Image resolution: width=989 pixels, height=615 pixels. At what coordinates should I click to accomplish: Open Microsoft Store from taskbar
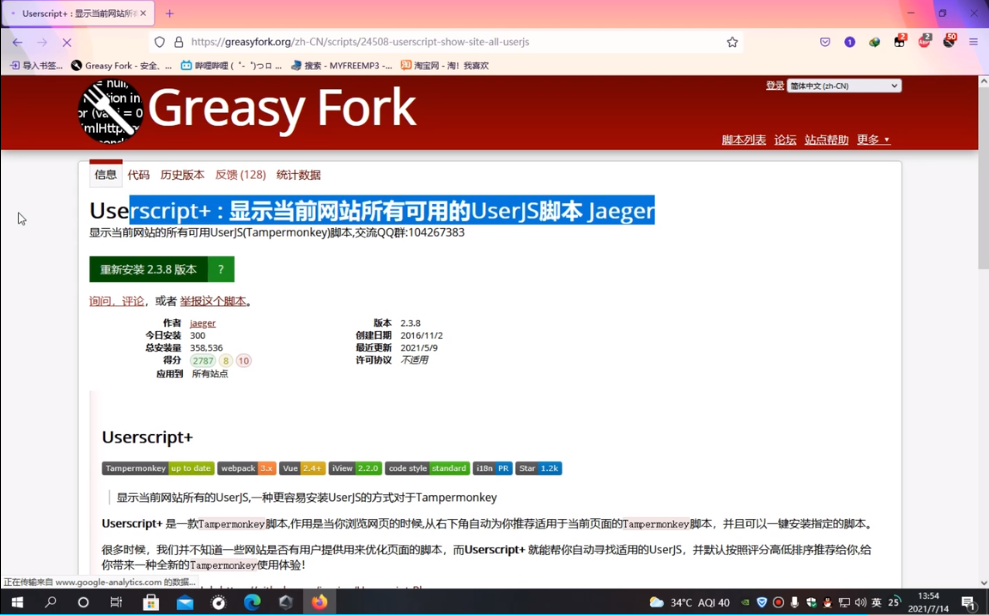tap(151, 602)
